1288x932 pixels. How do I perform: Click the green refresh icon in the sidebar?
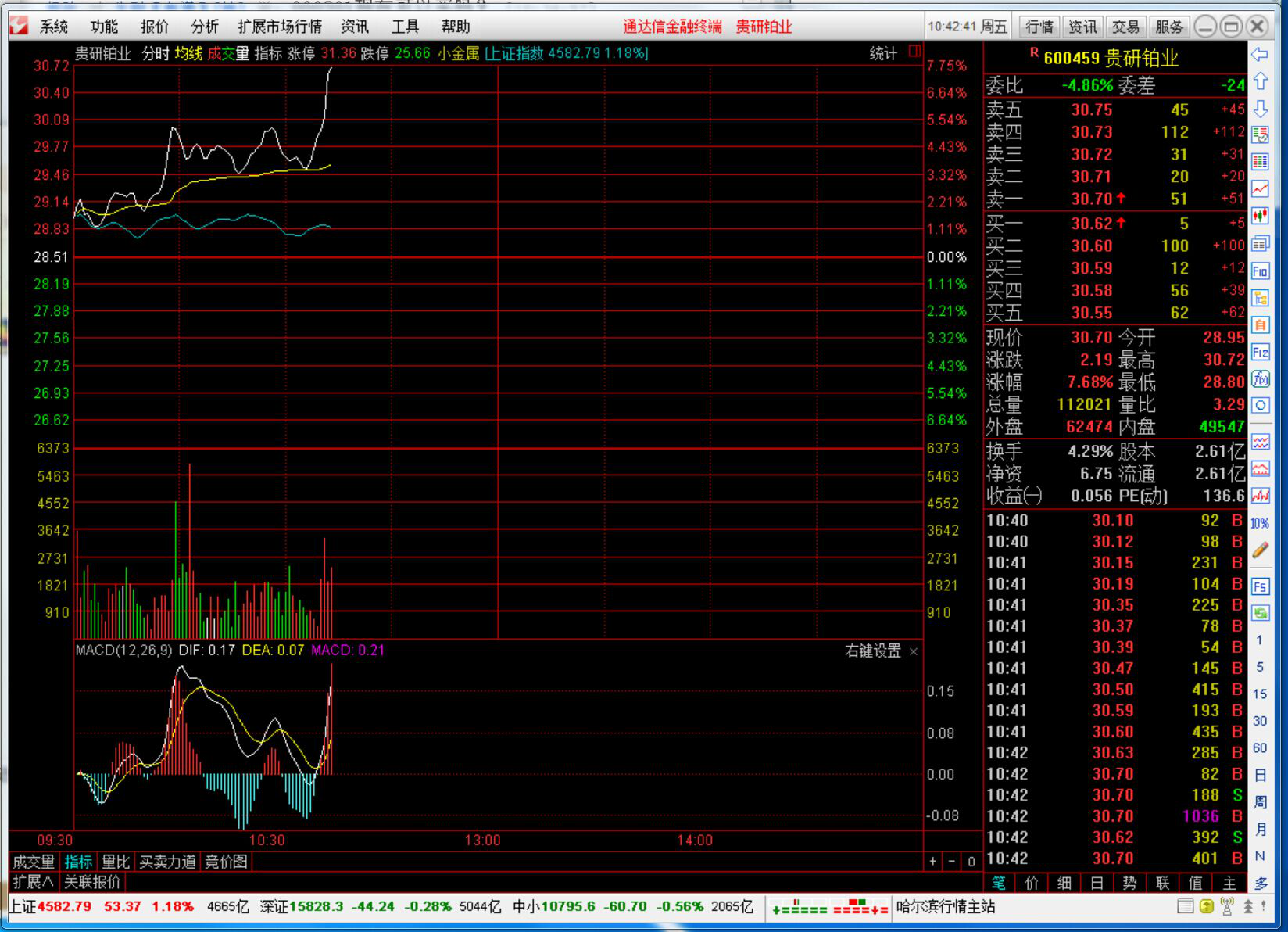pos(1260,612)
